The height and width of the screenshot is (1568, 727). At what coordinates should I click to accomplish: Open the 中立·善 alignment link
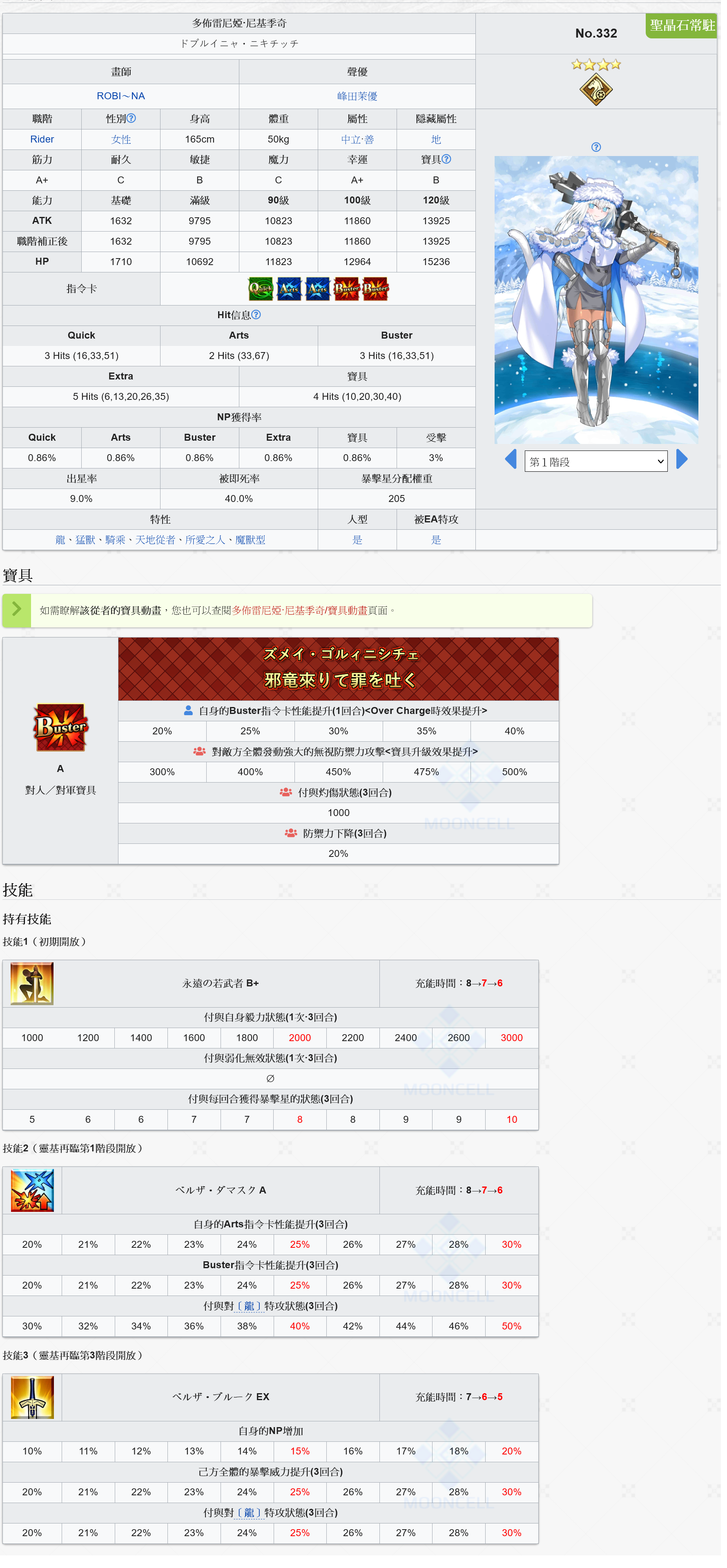tap(361, 141)
